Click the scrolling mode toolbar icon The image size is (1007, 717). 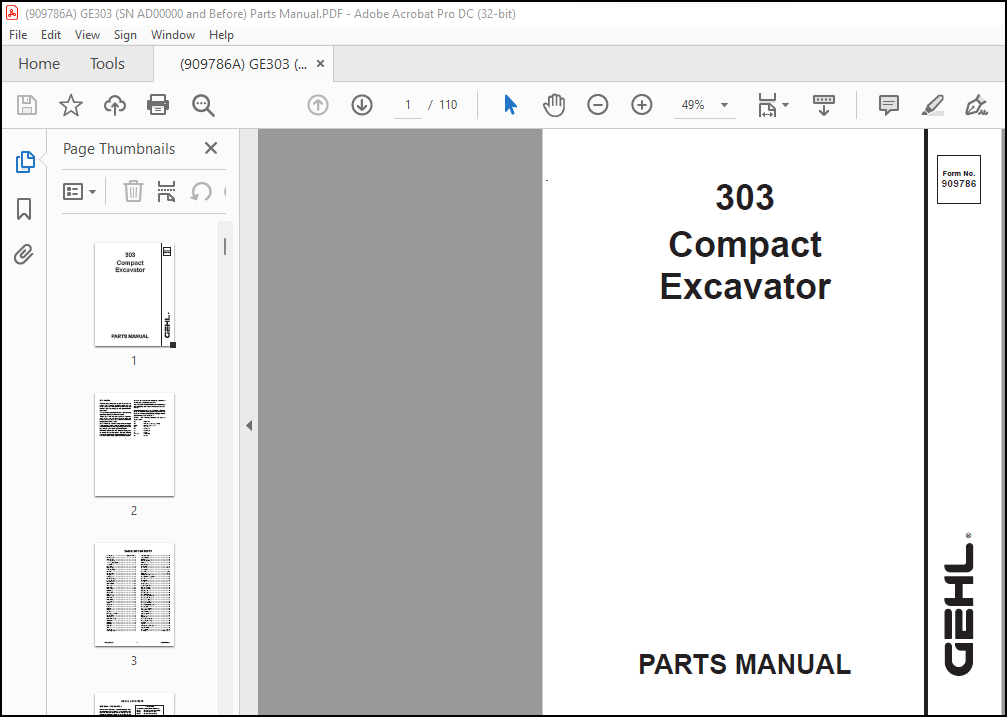click(823, 105)
